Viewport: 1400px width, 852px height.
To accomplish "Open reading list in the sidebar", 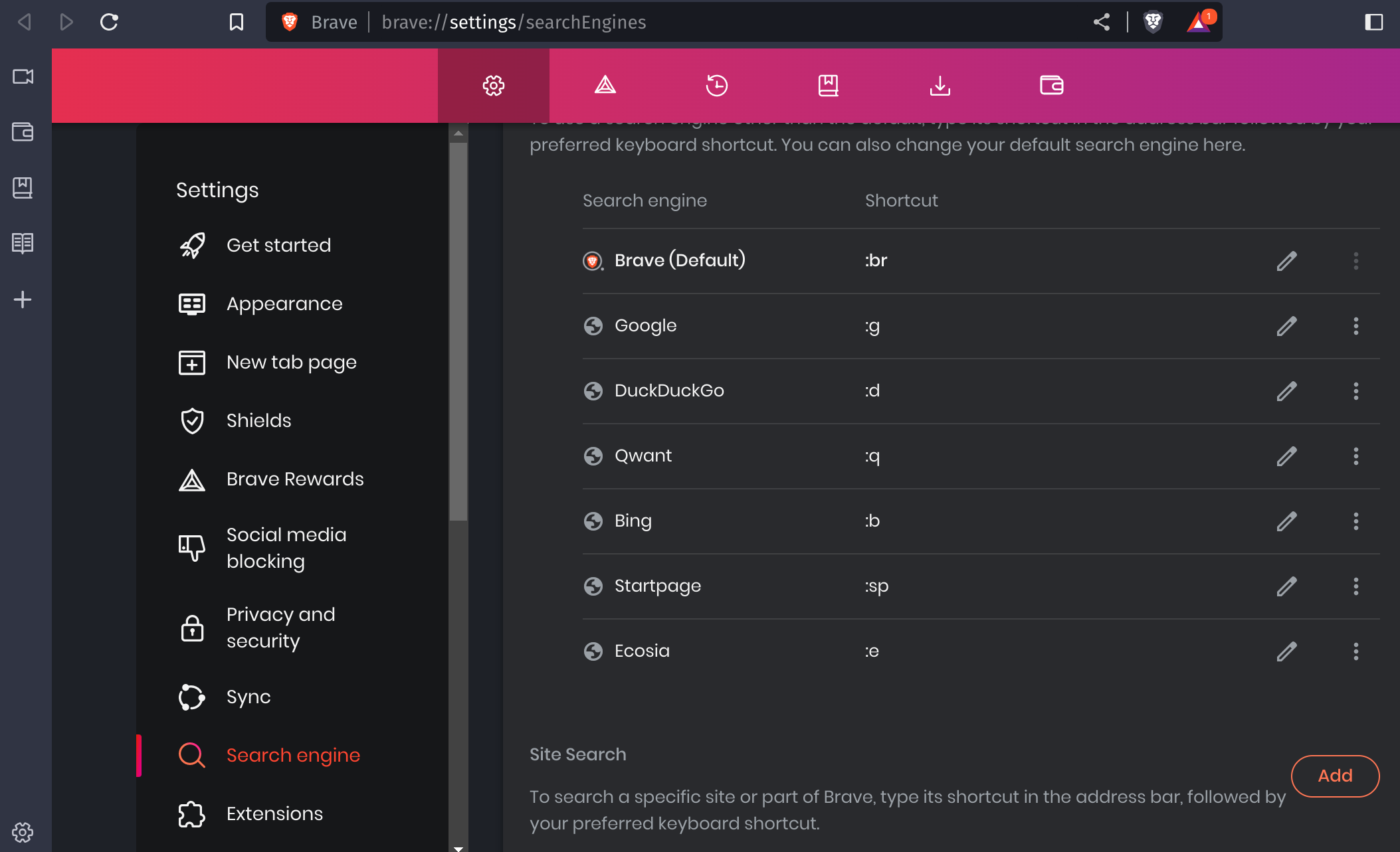I will coord(23,243).
